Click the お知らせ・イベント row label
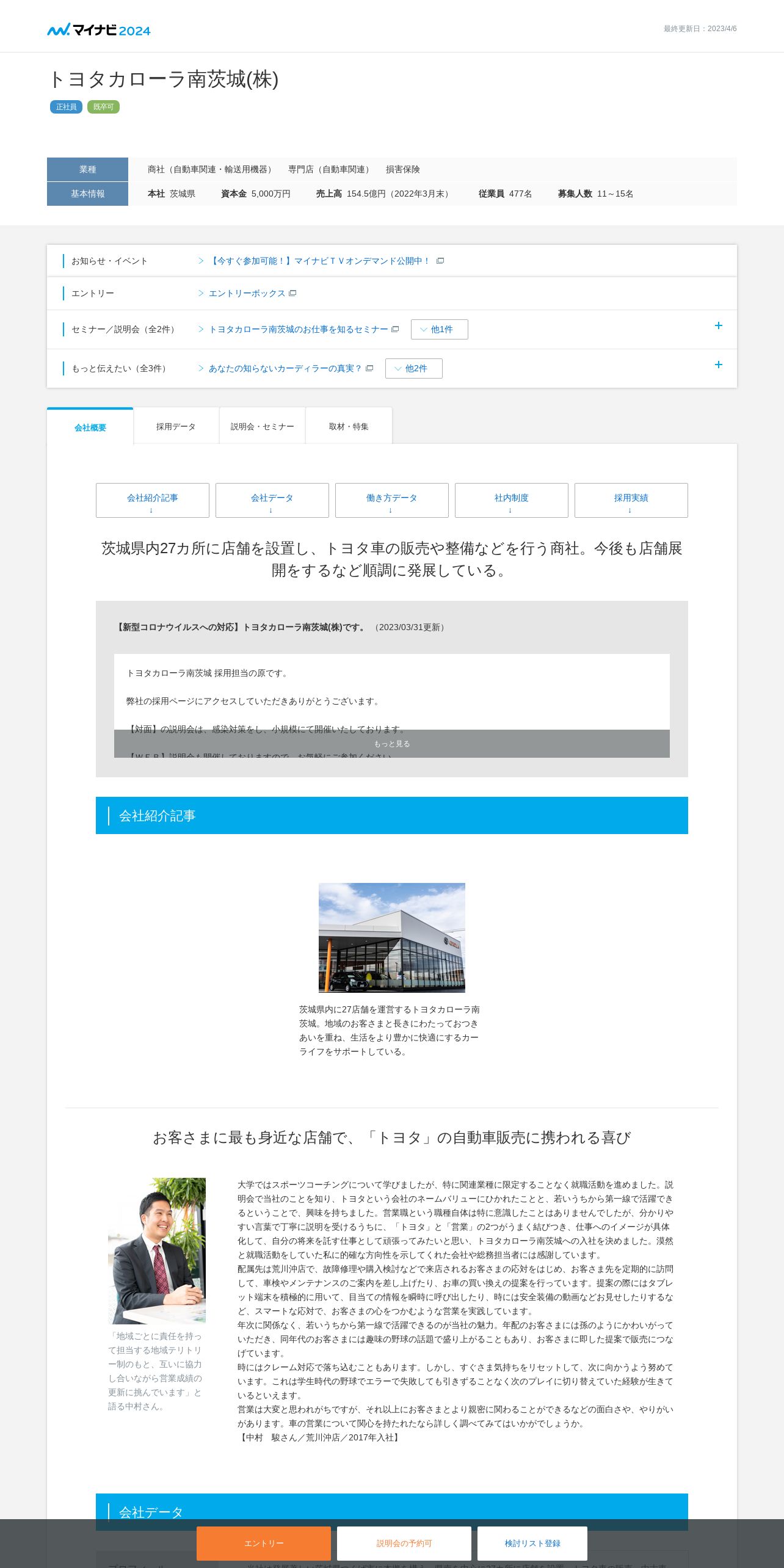This screenshot has height=1568, width=784. [109, 261]
